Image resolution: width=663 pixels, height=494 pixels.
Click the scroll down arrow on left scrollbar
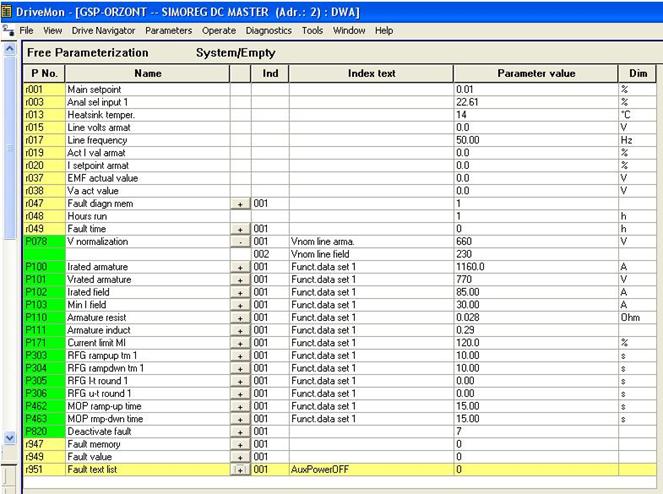(x=9, y=438)
